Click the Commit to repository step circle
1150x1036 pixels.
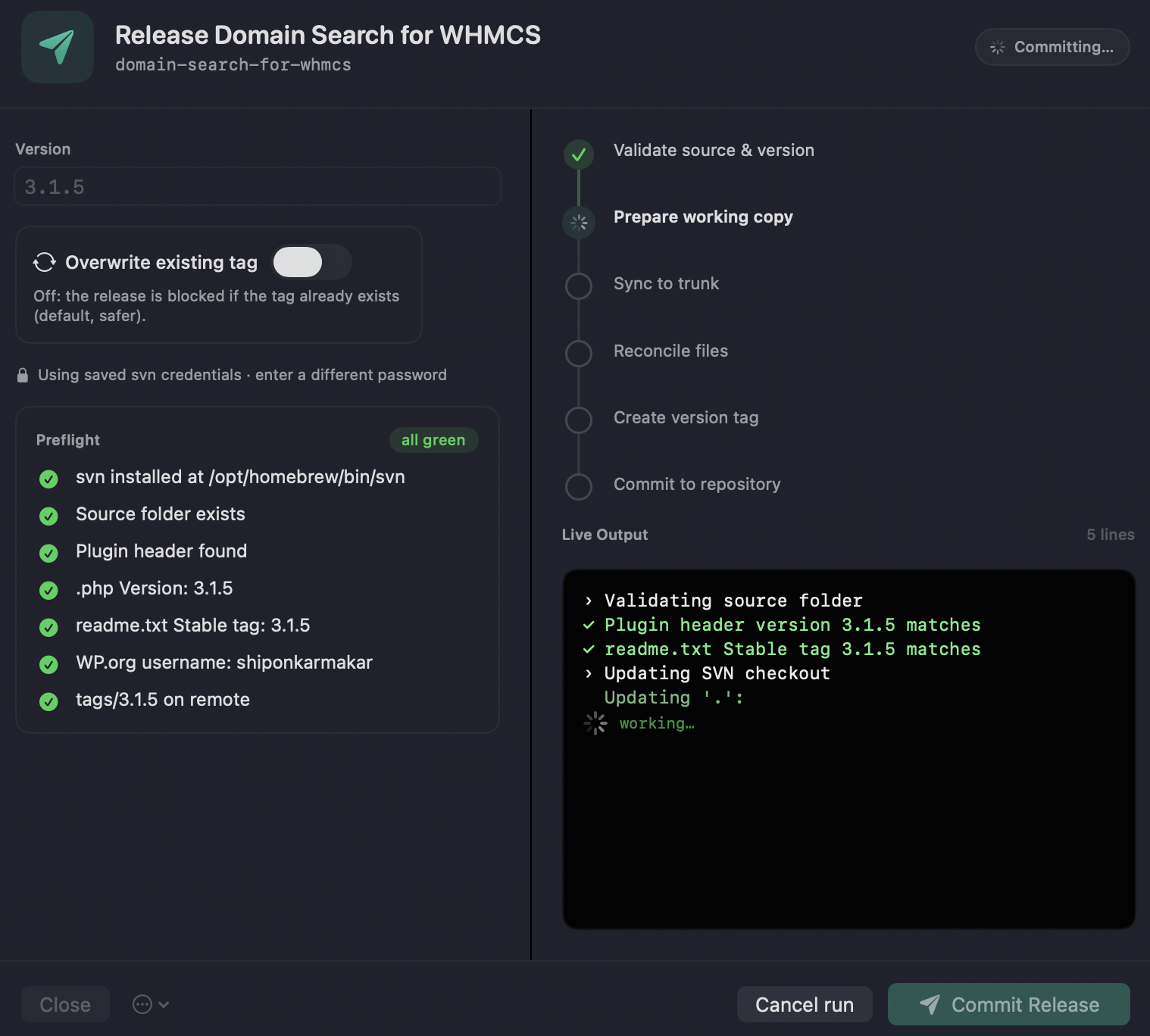coord(579,486)
